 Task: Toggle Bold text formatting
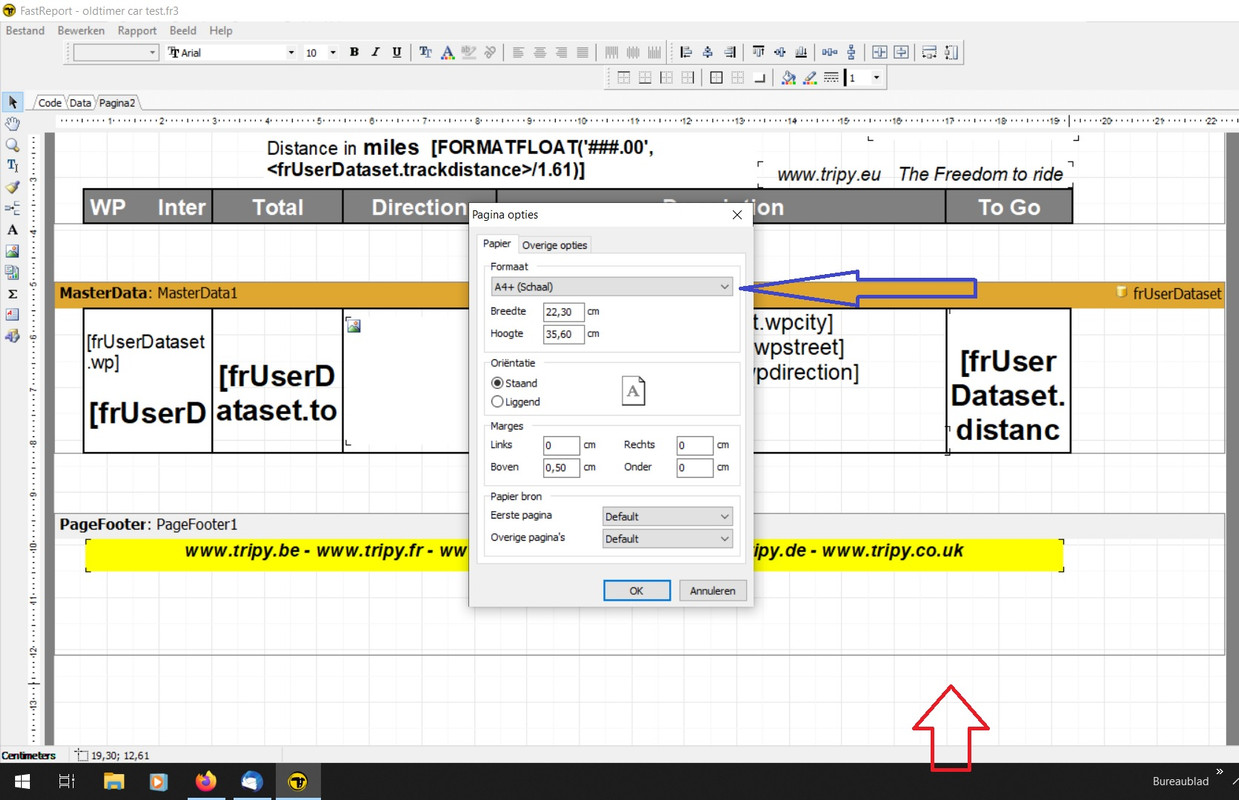[354, 52]
